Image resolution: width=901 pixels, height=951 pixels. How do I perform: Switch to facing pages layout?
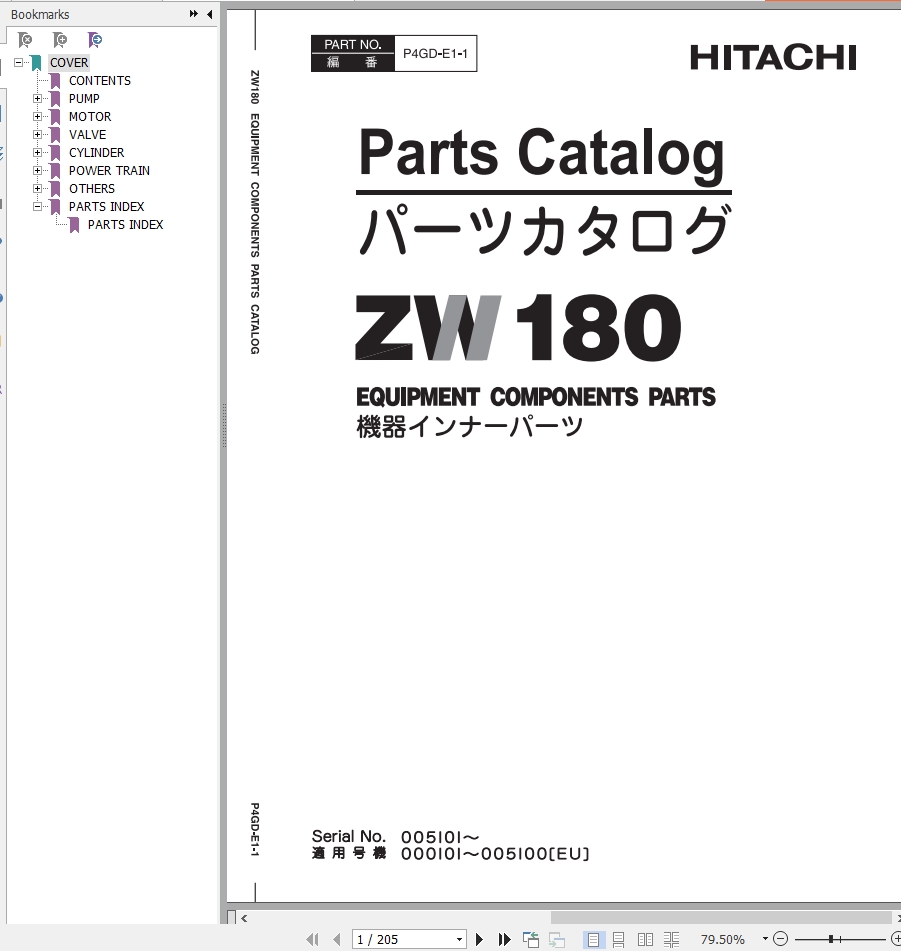(645, 939)
